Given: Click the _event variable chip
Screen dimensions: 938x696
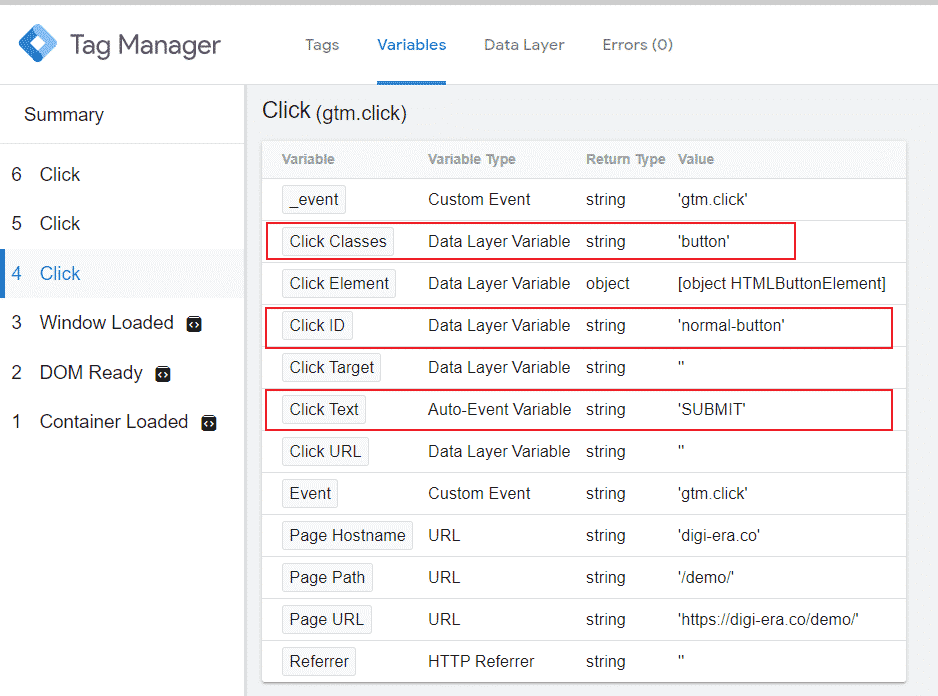Looking at the screenshot, I should pos(313,199).
